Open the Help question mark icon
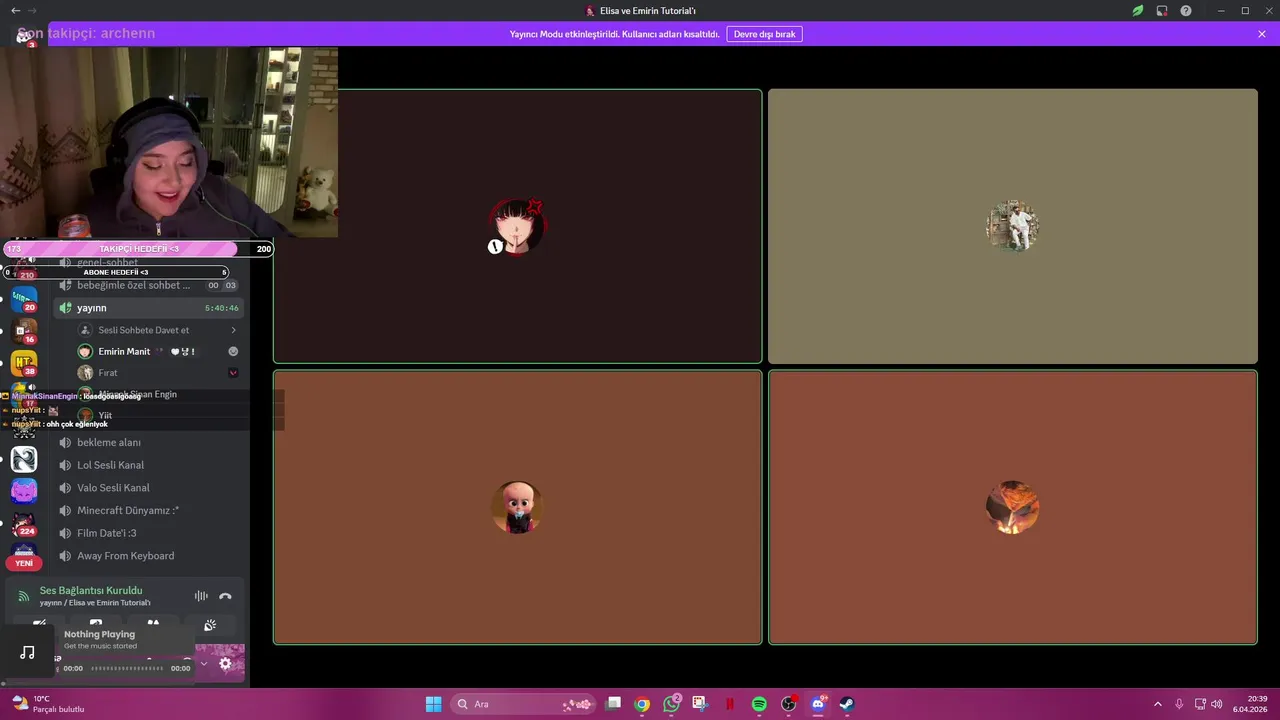This screenshot has height=720, width=1280. [1186, 11]
